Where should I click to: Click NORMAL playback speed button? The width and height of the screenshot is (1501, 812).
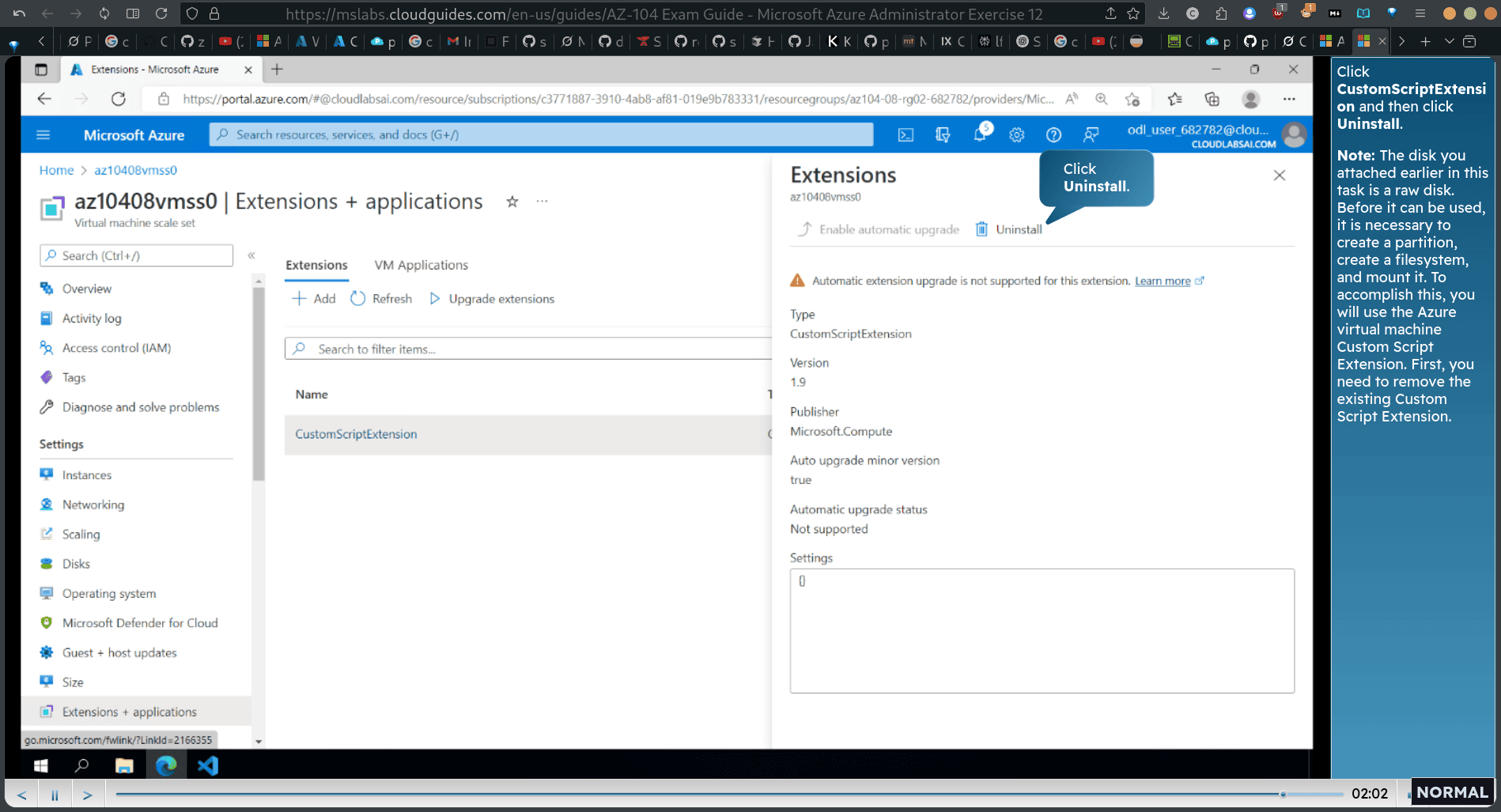1452,792
